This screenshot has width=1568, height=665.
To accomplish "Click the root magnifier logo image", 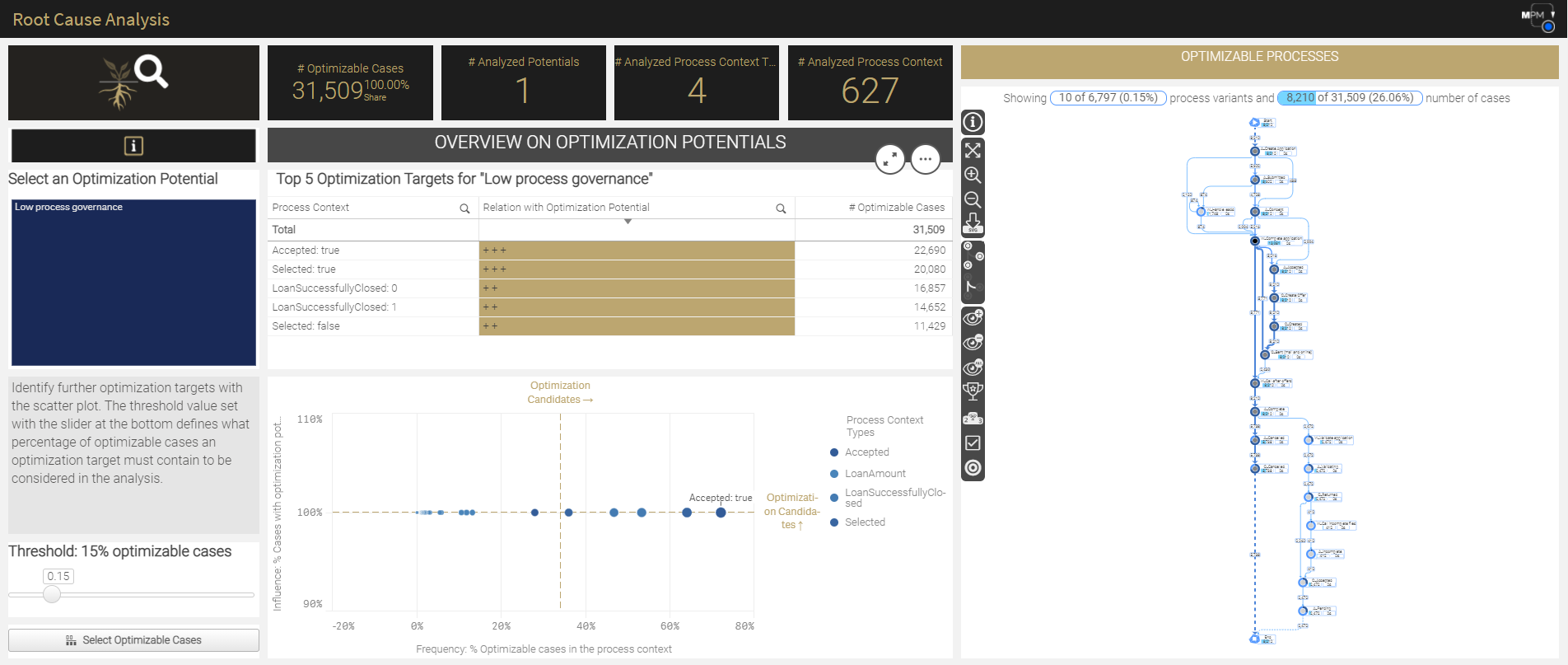I will (x=133, y=82).
